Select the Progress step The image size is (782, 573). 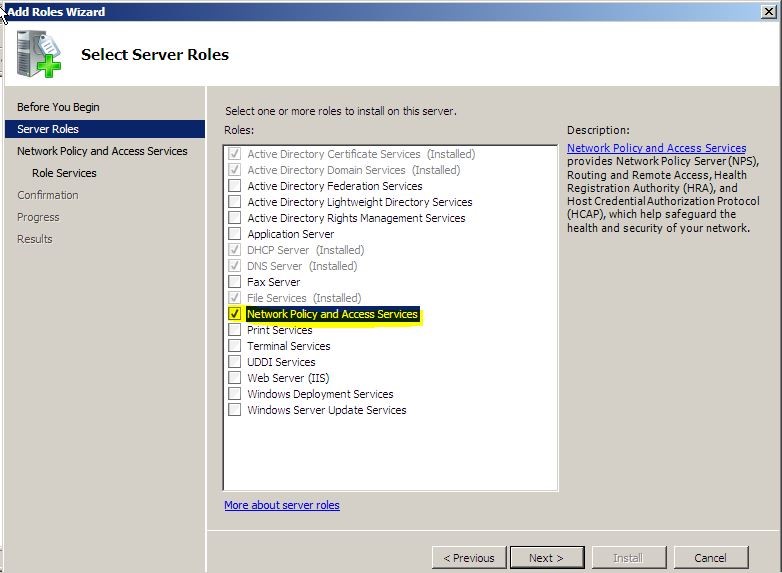click(38, 217)
